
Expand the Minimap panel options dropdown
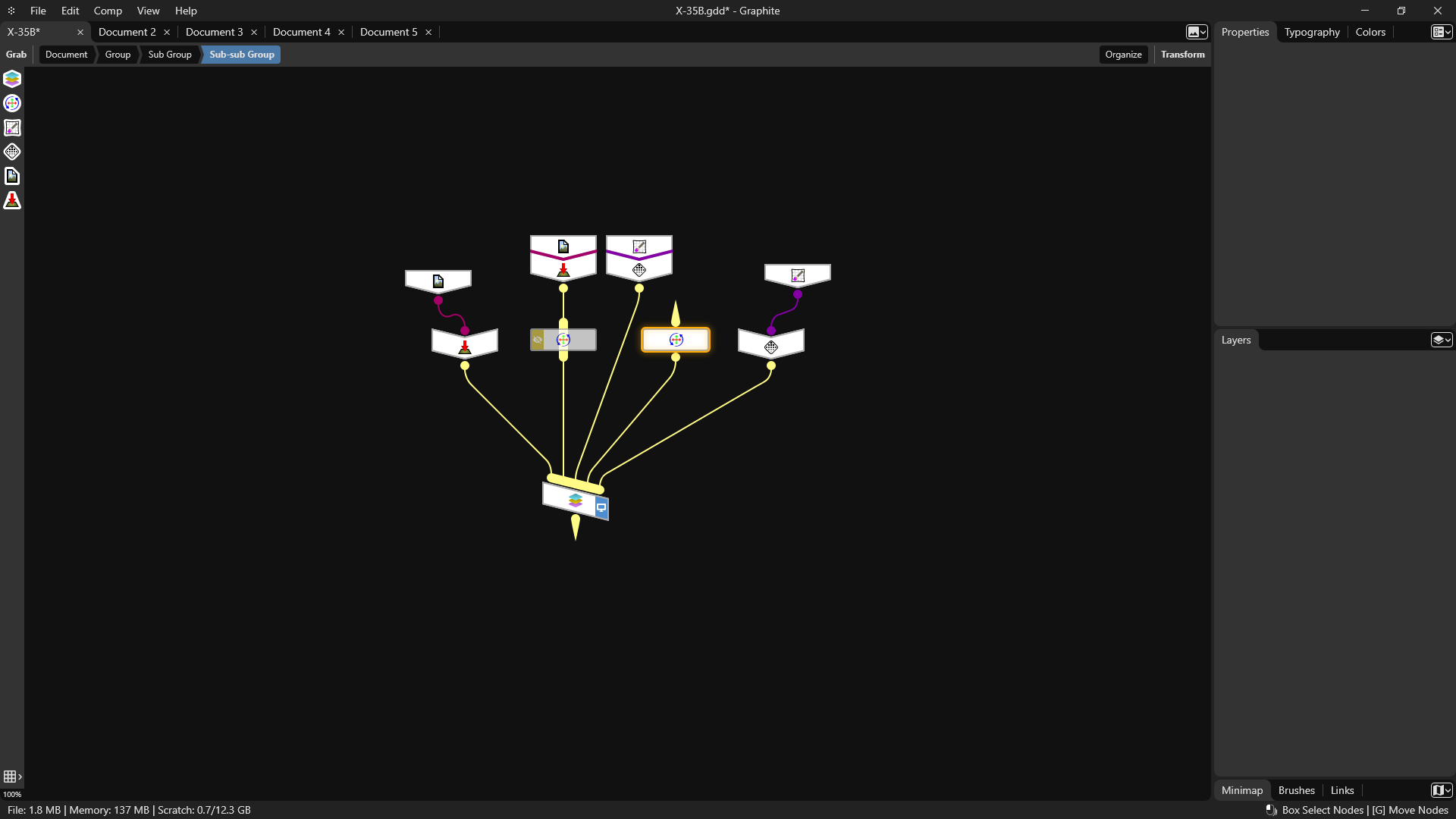coord(1441,790)
